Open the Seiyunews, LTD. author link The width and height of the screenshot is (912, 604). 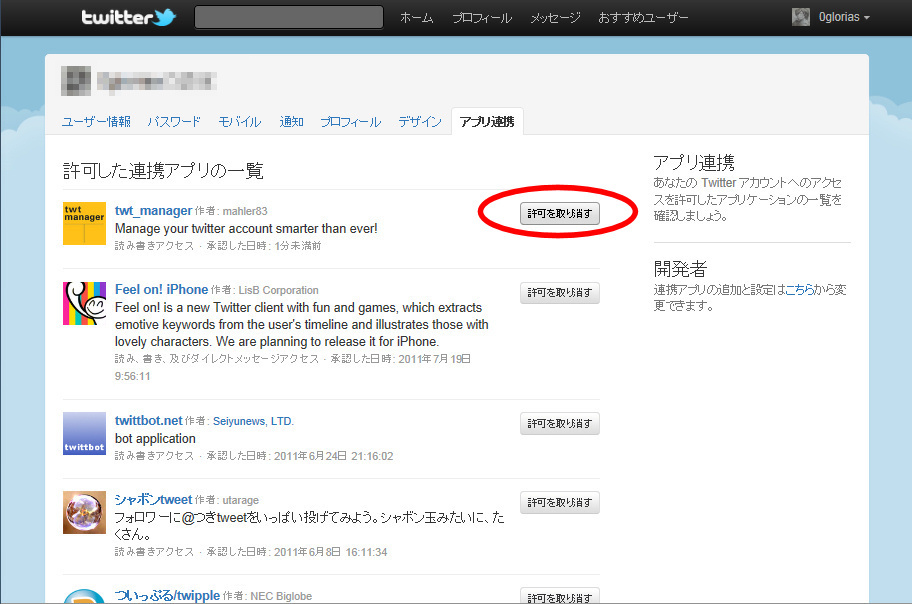point(253,421)
